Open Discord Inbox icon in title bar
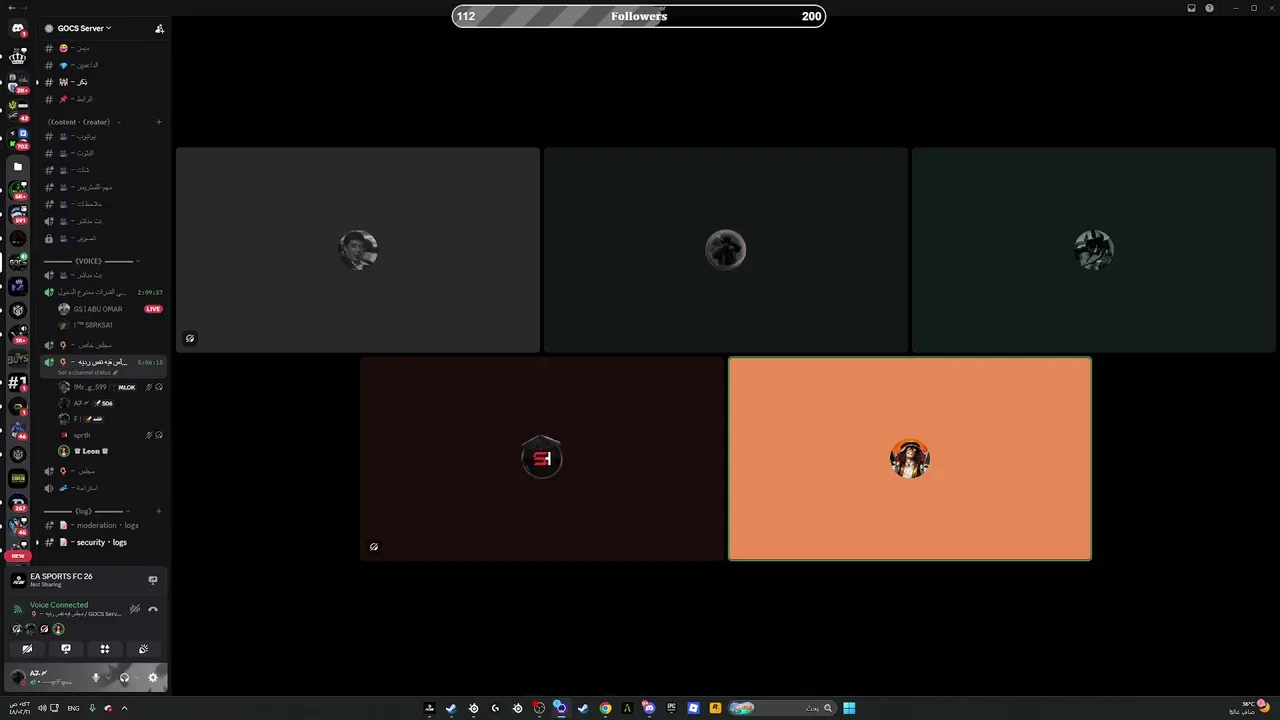Screen dimensions: 1280x720 [1191, 8]
